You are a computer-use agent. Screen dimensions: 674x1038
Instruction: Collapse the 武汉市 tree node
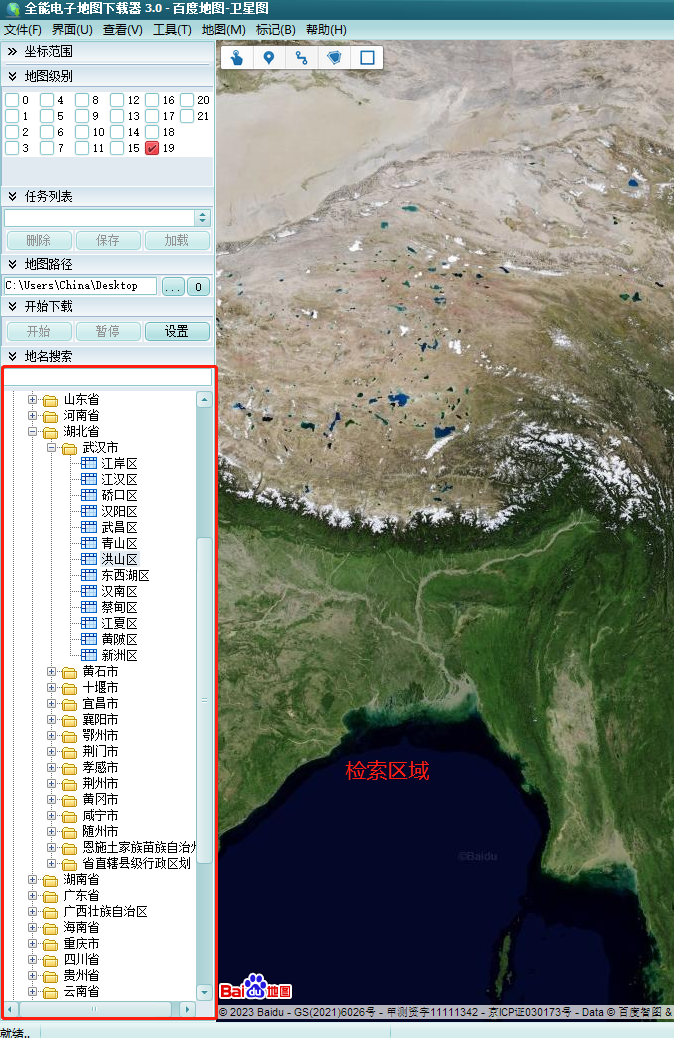pos(52,448)
